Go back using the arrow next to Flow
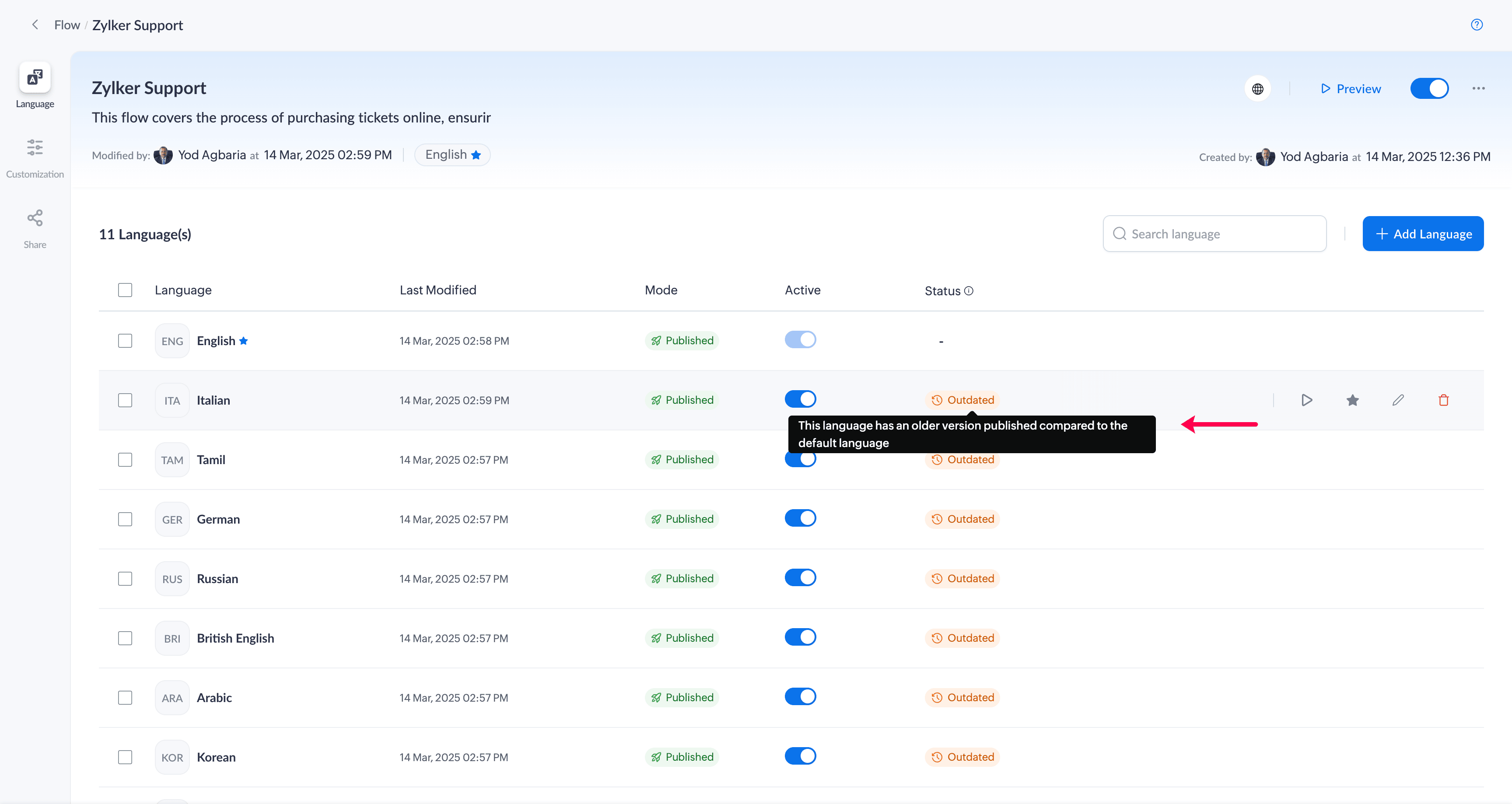This screenshot has height=804, width=1512. point(35,24)
